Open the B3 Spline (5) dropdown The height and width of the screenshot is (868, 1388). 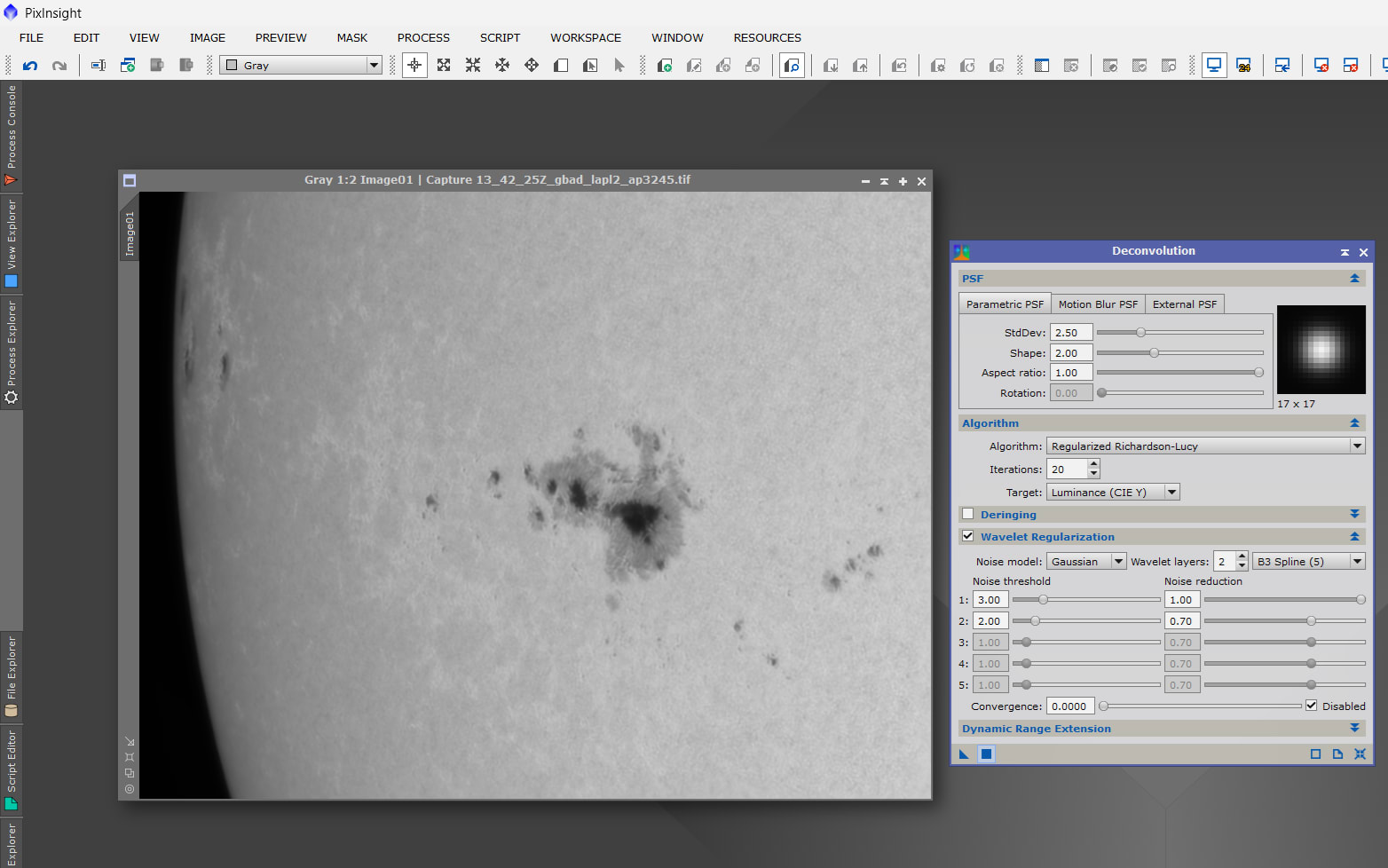1309,561
